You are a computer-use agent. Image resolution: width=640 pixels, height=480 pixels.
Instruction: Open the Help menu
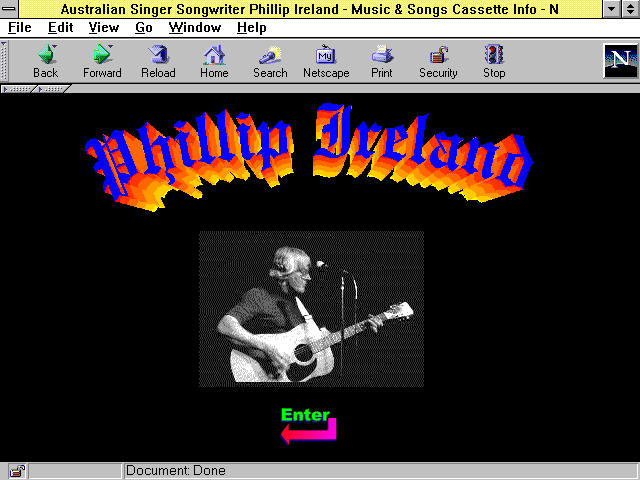point(251,27)
